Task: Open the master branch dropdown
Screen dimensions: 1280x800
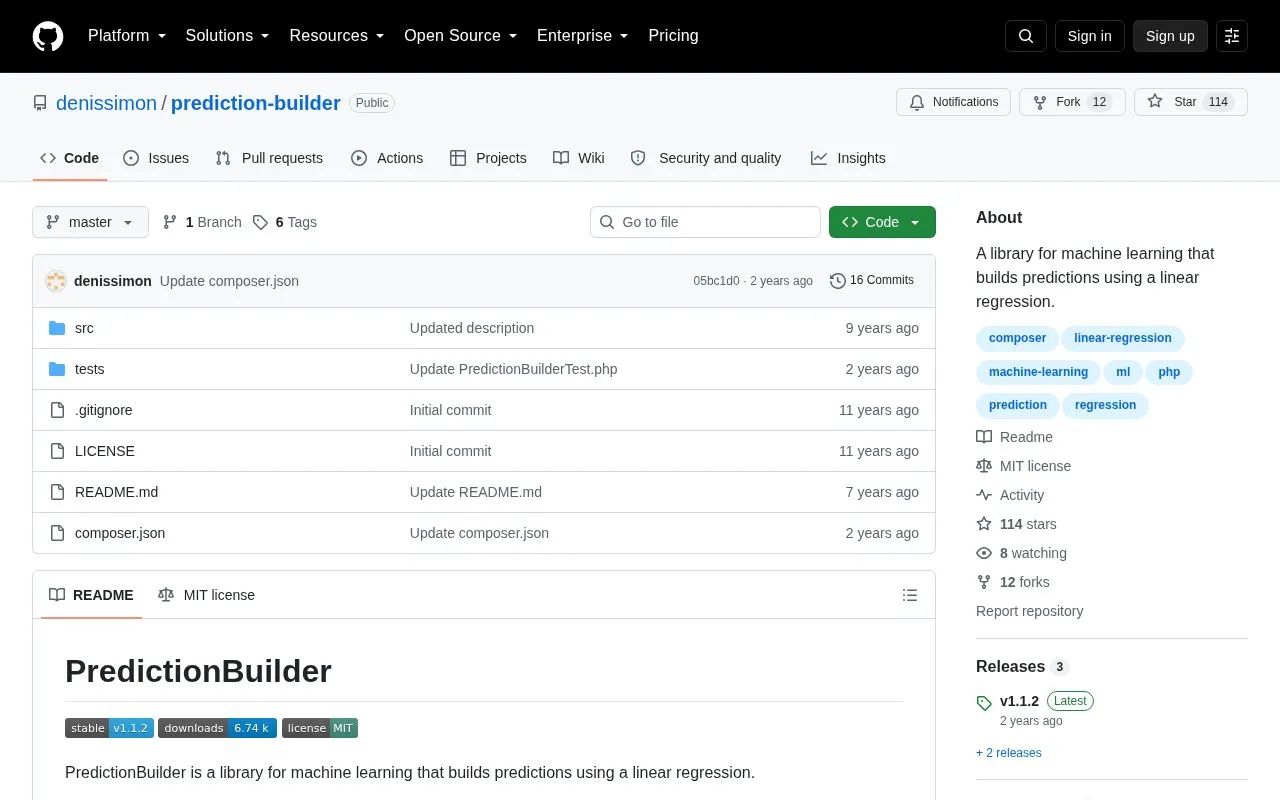Action: tap(90, 222)
